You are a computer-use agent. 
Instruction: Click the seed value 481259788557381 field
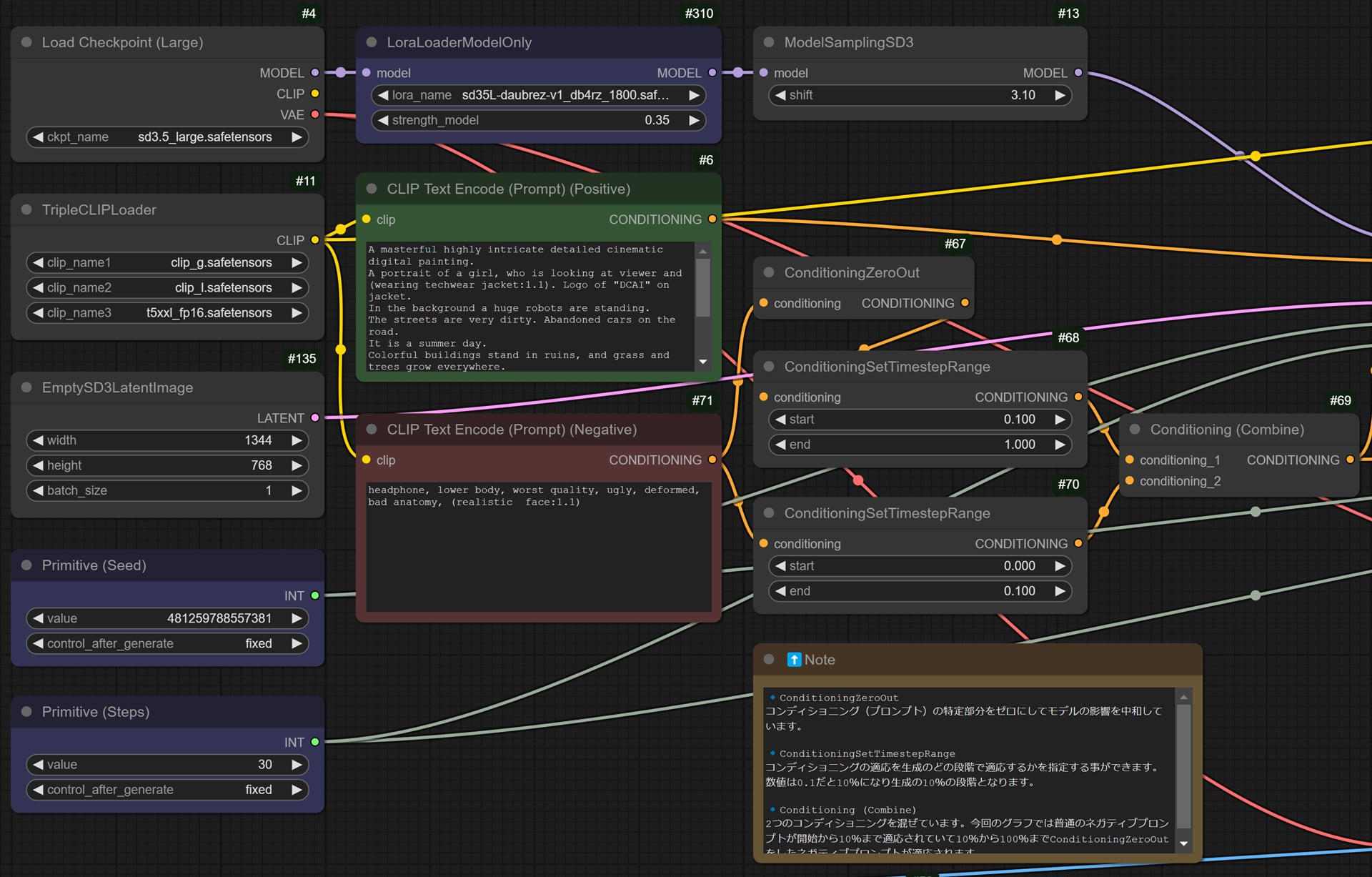[x=167, y=618]
